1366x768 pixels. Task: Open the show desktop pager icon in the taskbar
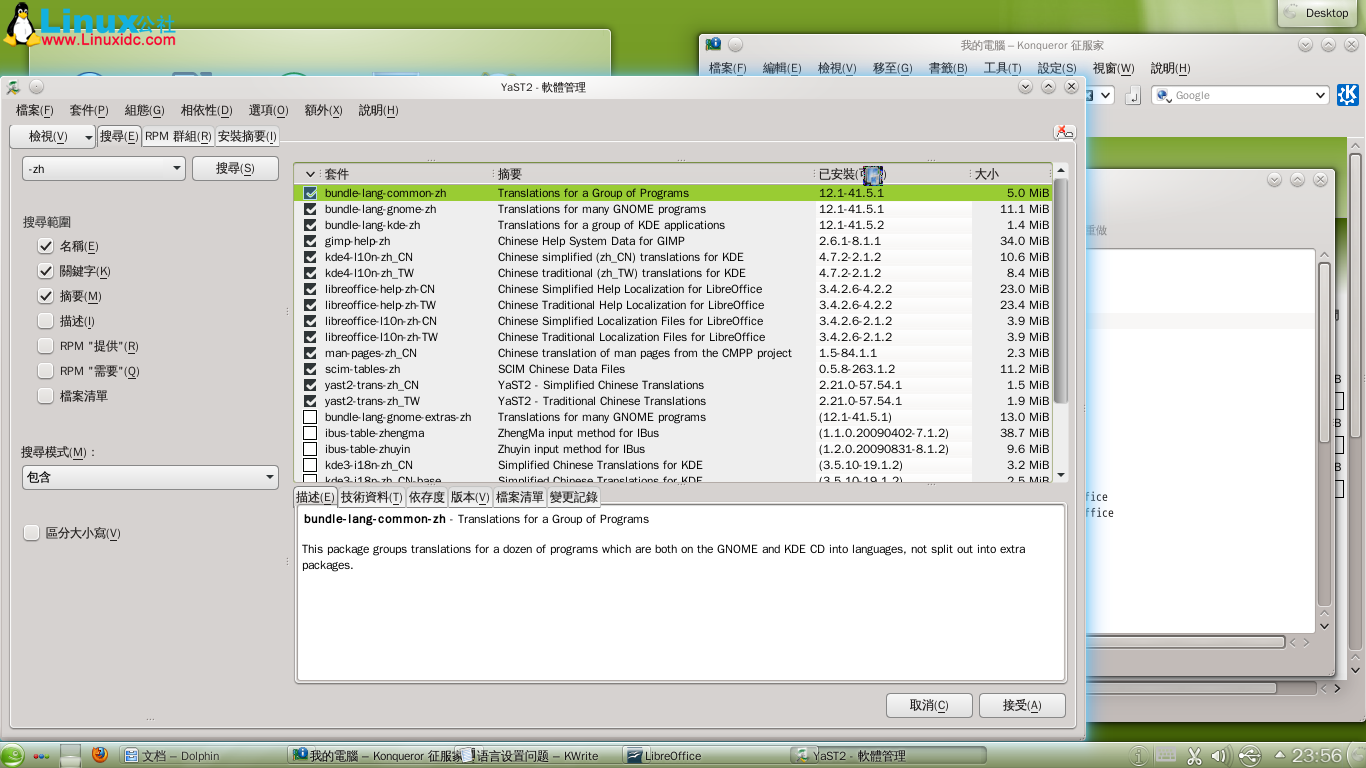tap(70, 755)
